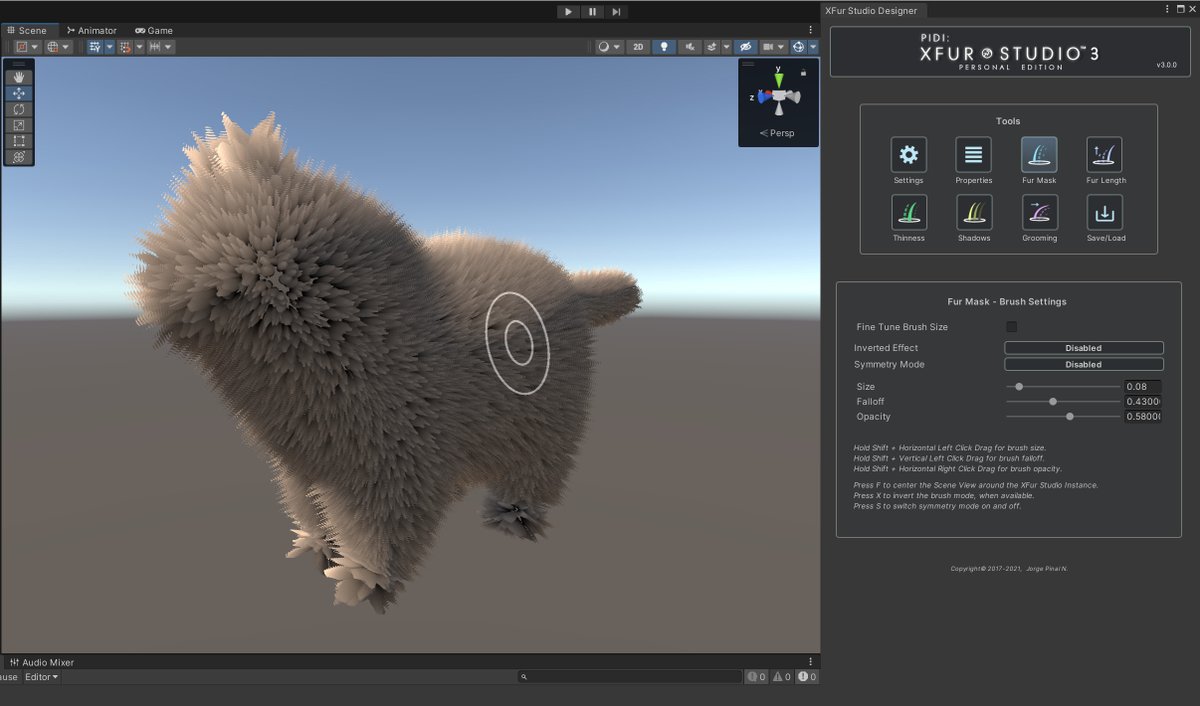Toggle scene effects icon
This screenshot has height=706, width=1200.
[x=713, y=47]
